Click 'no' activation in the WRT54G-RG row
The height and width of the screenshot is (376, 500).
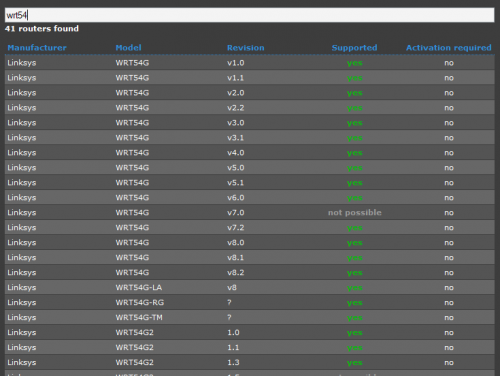click(449, 303)
